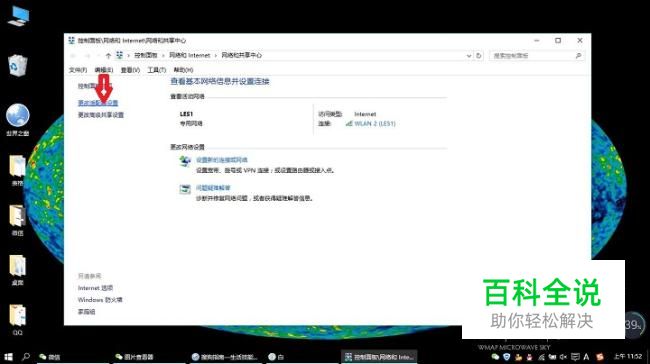The width and height of the screenshot is (650, 364).
Task: Click the input method A icon in the tray
Action: click(x=586, y=357)
